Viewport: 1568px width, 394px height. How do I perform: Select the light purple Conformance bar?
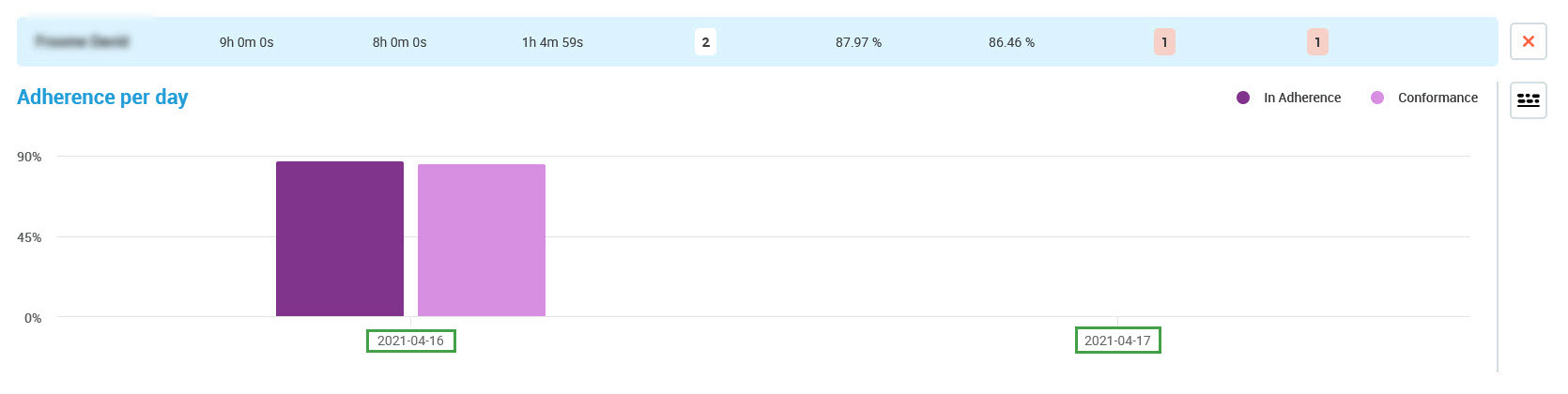point(482,240)
